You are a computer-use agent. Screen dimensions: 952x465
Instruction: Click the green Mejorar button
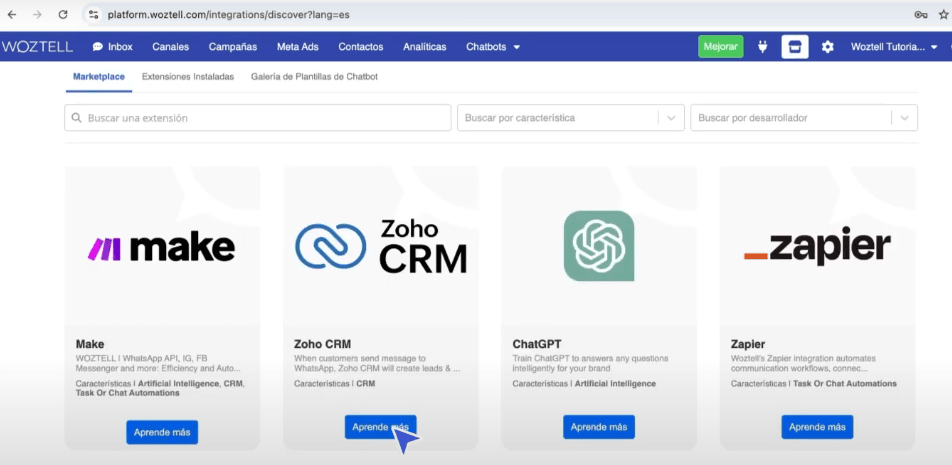click(721, 47)
